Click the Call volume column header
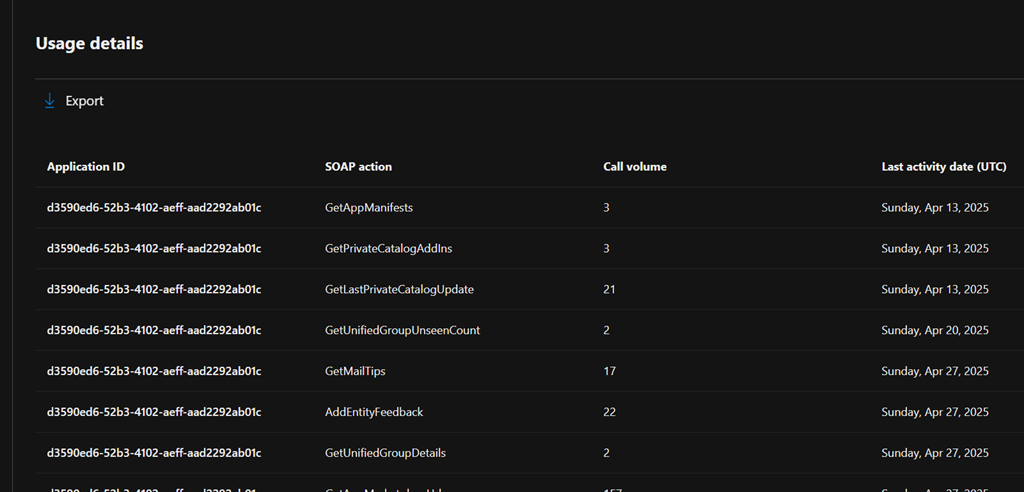This screenshot has width=1024, height=492. (x=634, y=167)
